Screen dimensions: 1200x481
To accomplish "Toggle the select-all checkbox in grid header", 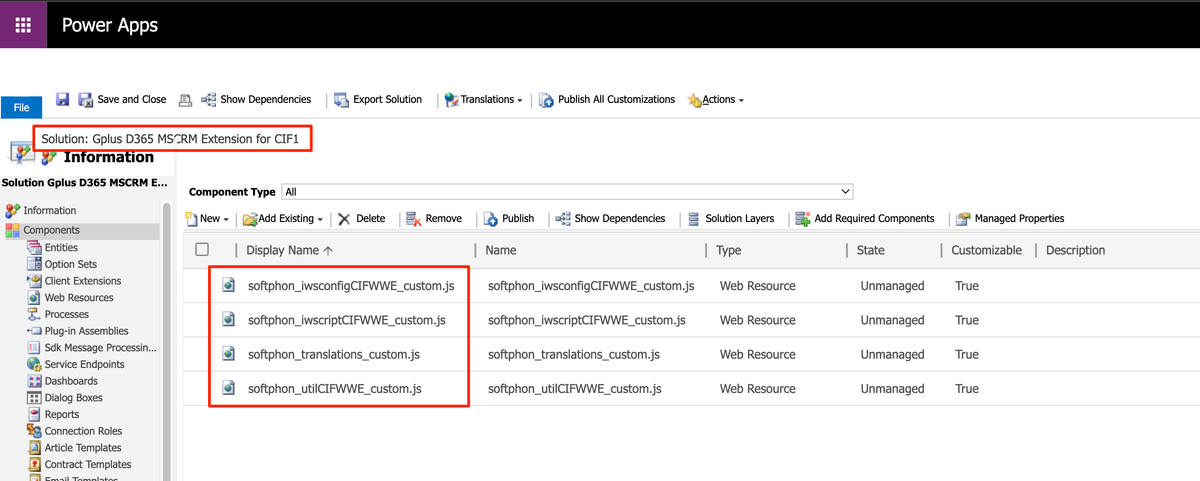I will [x=203, y=250].
